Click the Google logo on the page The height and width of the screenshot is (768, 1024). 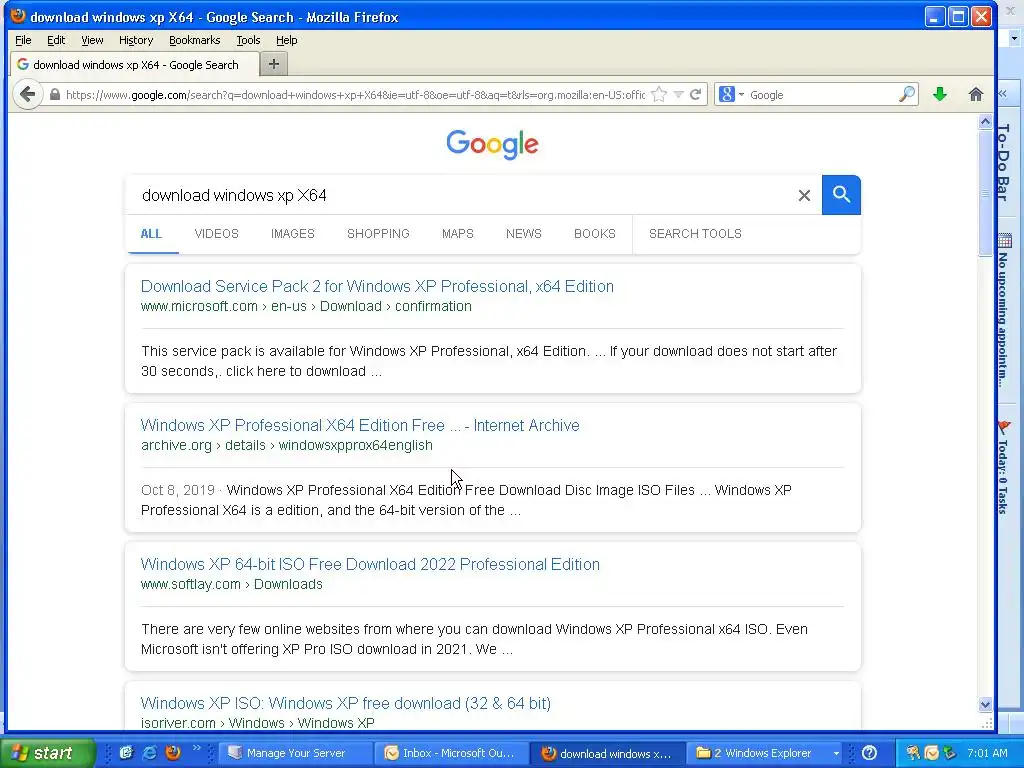pos(492,144)
